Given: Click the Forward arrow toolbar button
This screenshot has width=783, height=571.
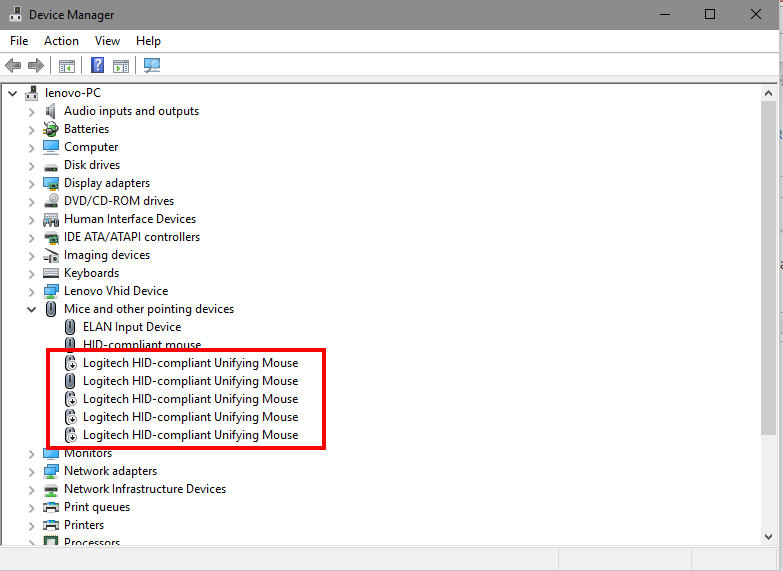Looking at the screenshot, I should [x=36, y=66].
